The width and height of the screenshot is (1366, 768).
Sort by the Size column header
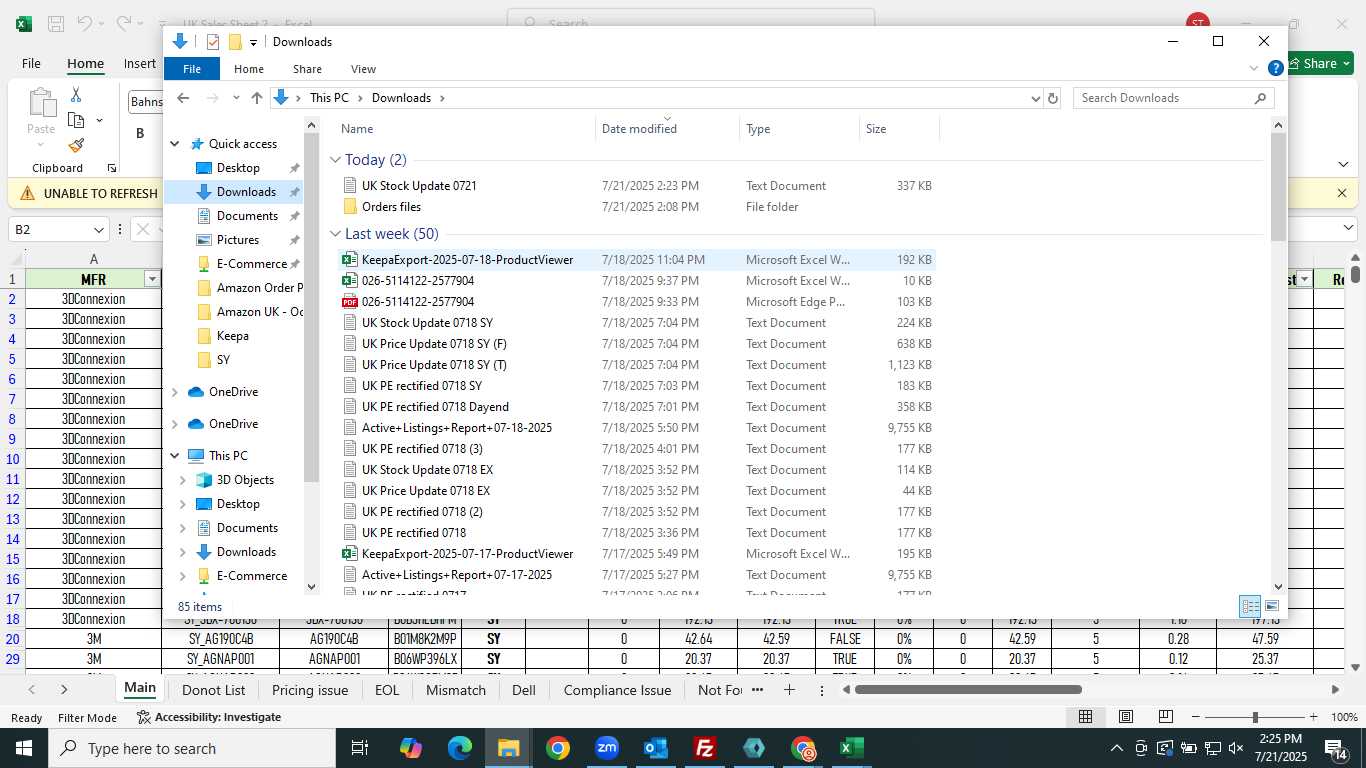899,129
